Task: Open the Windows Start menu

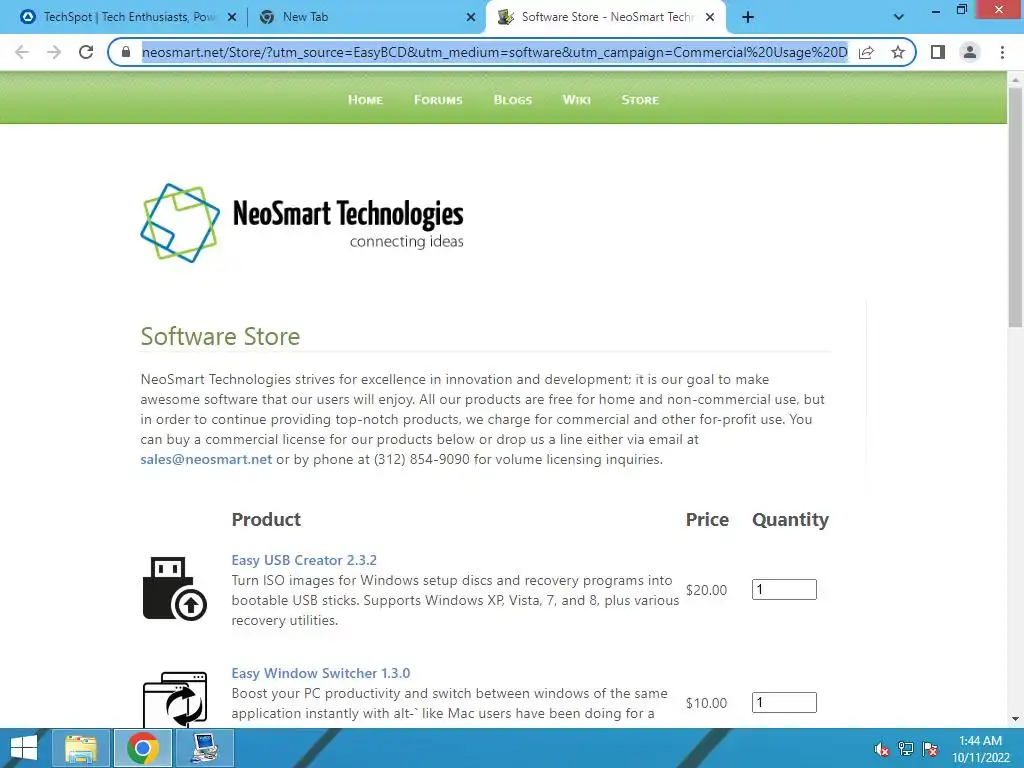Action: click(24, 748)
